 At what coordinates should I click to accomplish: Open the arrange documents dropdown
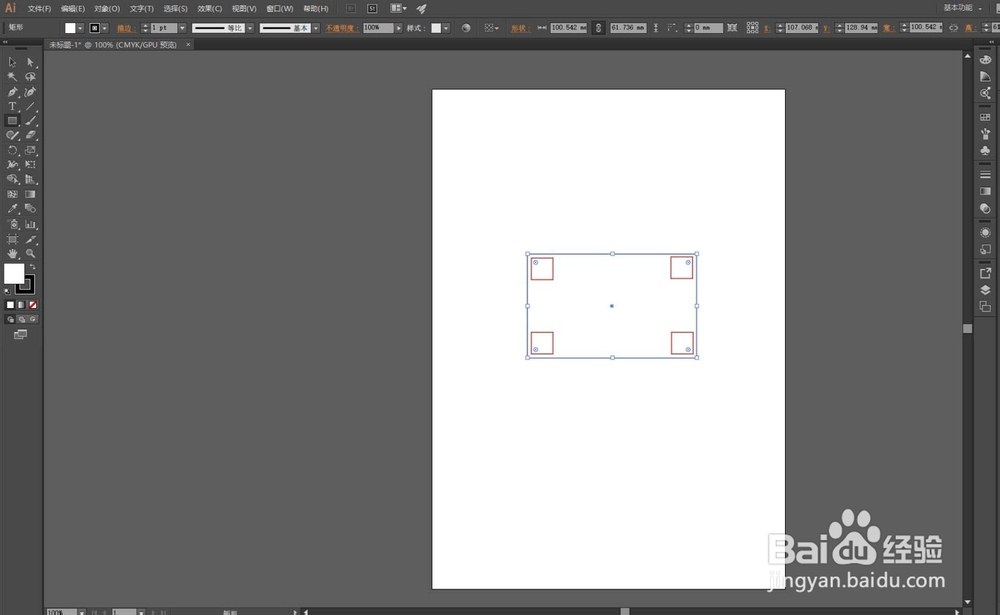(399, 8)
